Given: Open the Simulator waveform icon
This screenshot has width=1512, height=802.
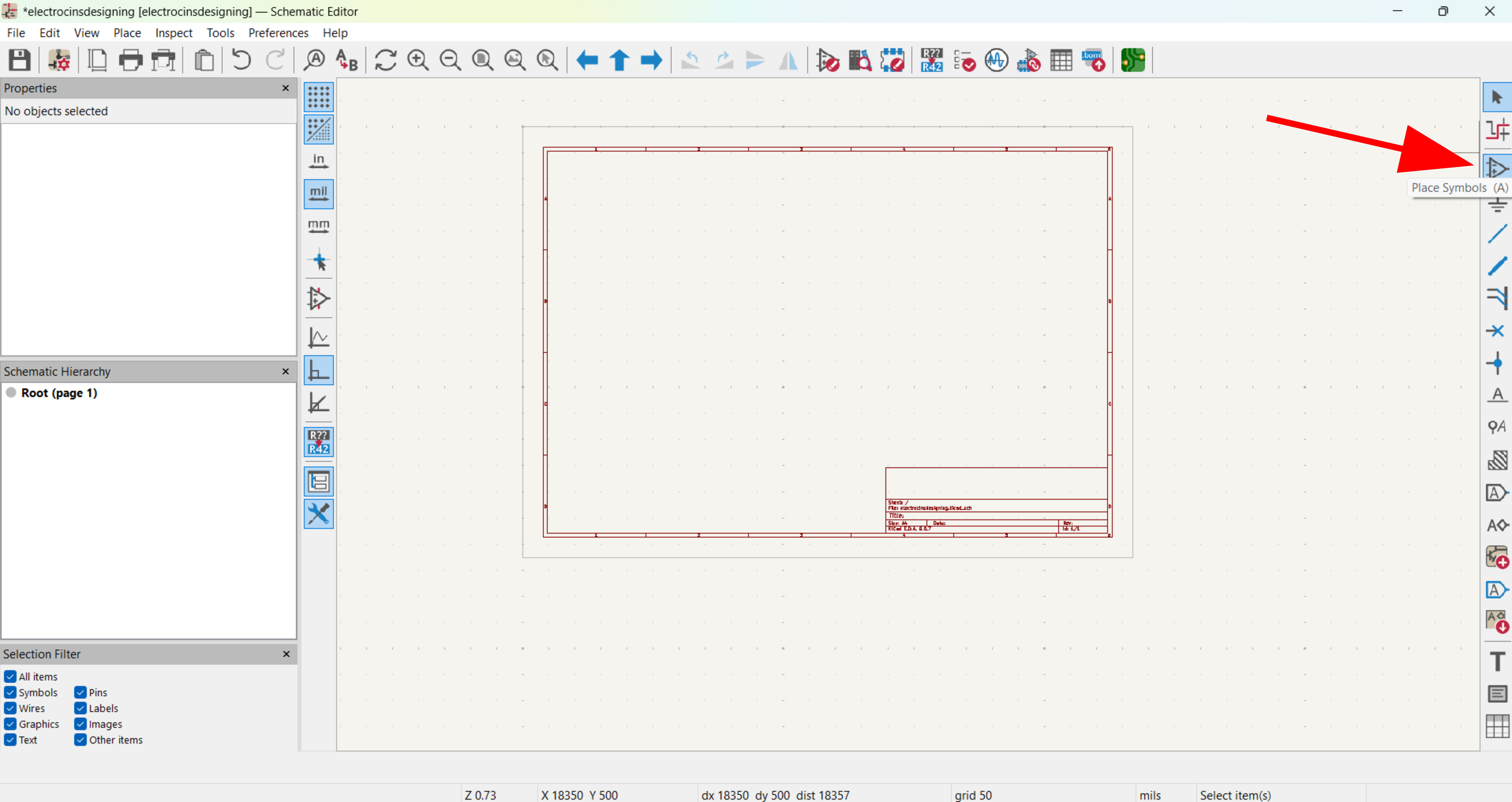Looking at the screenshot, I should click(x=996, y=60).
